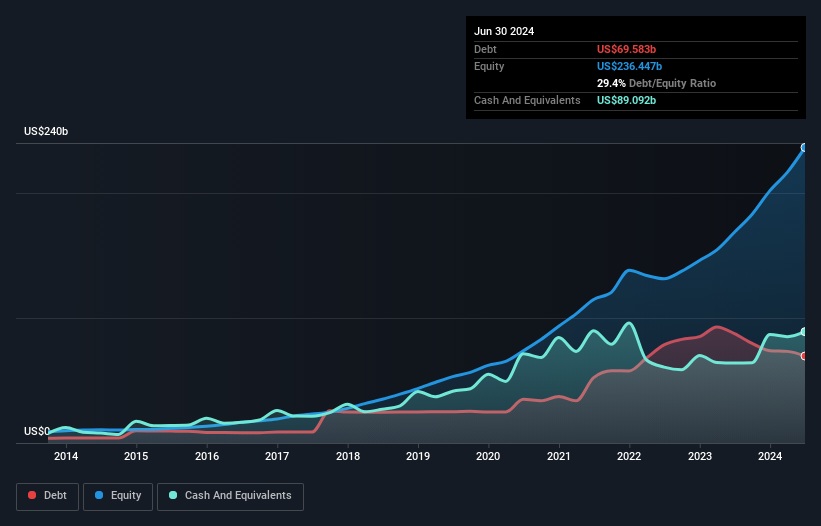
Task: Click the red Debt legend dot
Action: click(32, 495)
